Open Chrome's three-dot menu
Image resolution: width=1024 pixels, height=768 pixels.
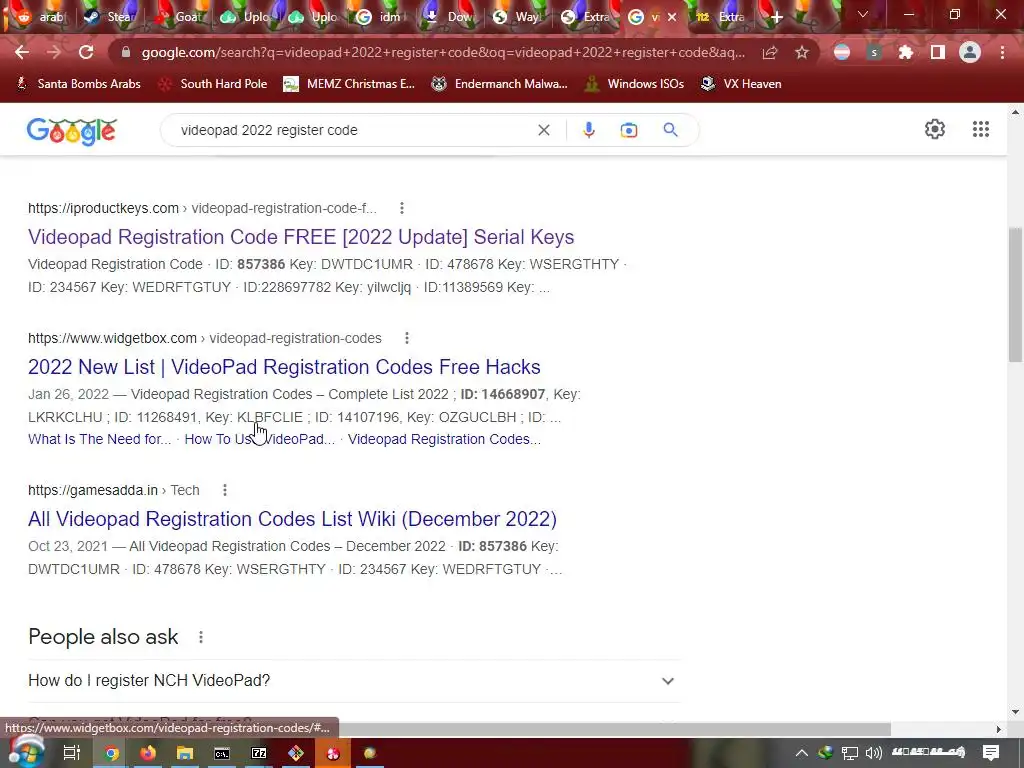click(1002, 53)
